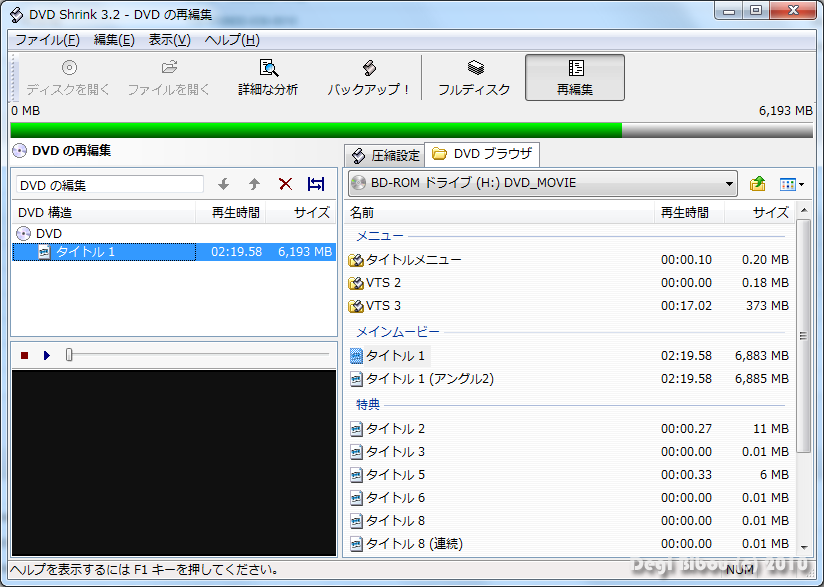Open the ヘルプ(H) menu
This screenshot has height=587, width=824.
(232, 40)
